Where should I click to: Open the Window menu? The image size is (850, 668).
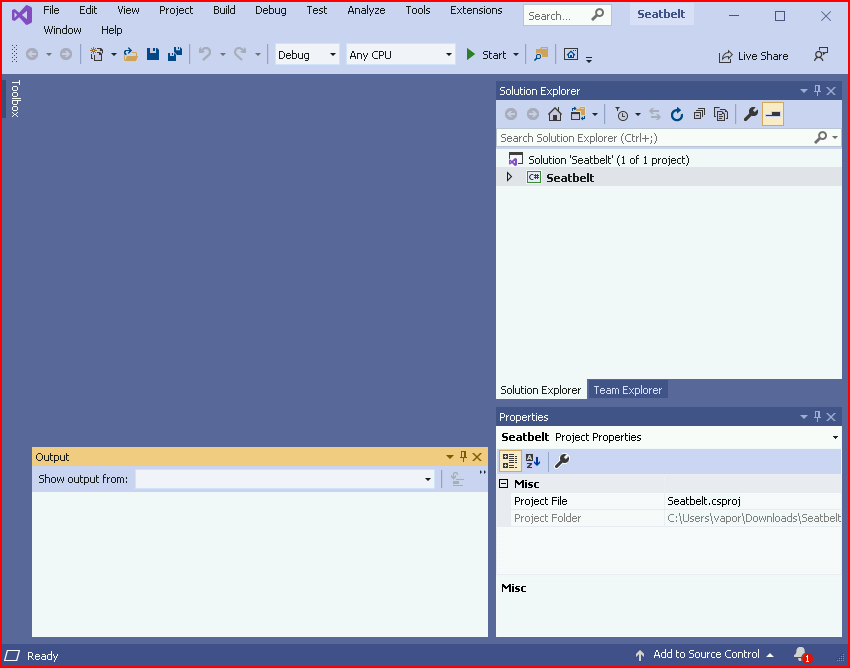62,30
